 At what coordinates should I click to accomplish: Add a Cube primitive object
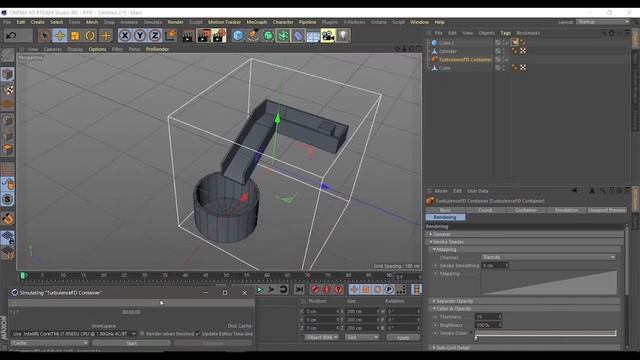[238, 36]
